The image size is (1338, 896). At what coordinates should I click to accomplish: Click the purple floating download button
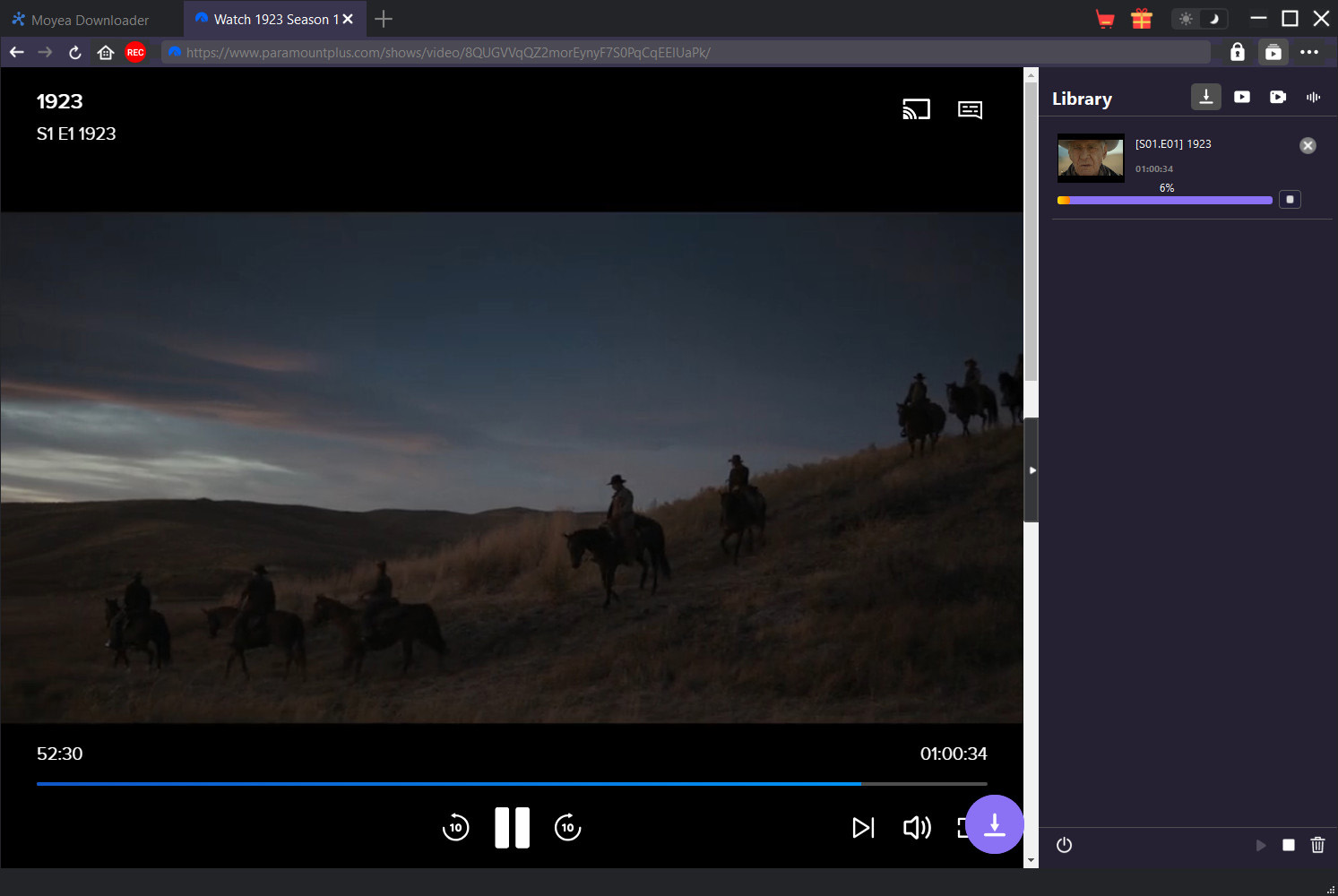(995, 824)
